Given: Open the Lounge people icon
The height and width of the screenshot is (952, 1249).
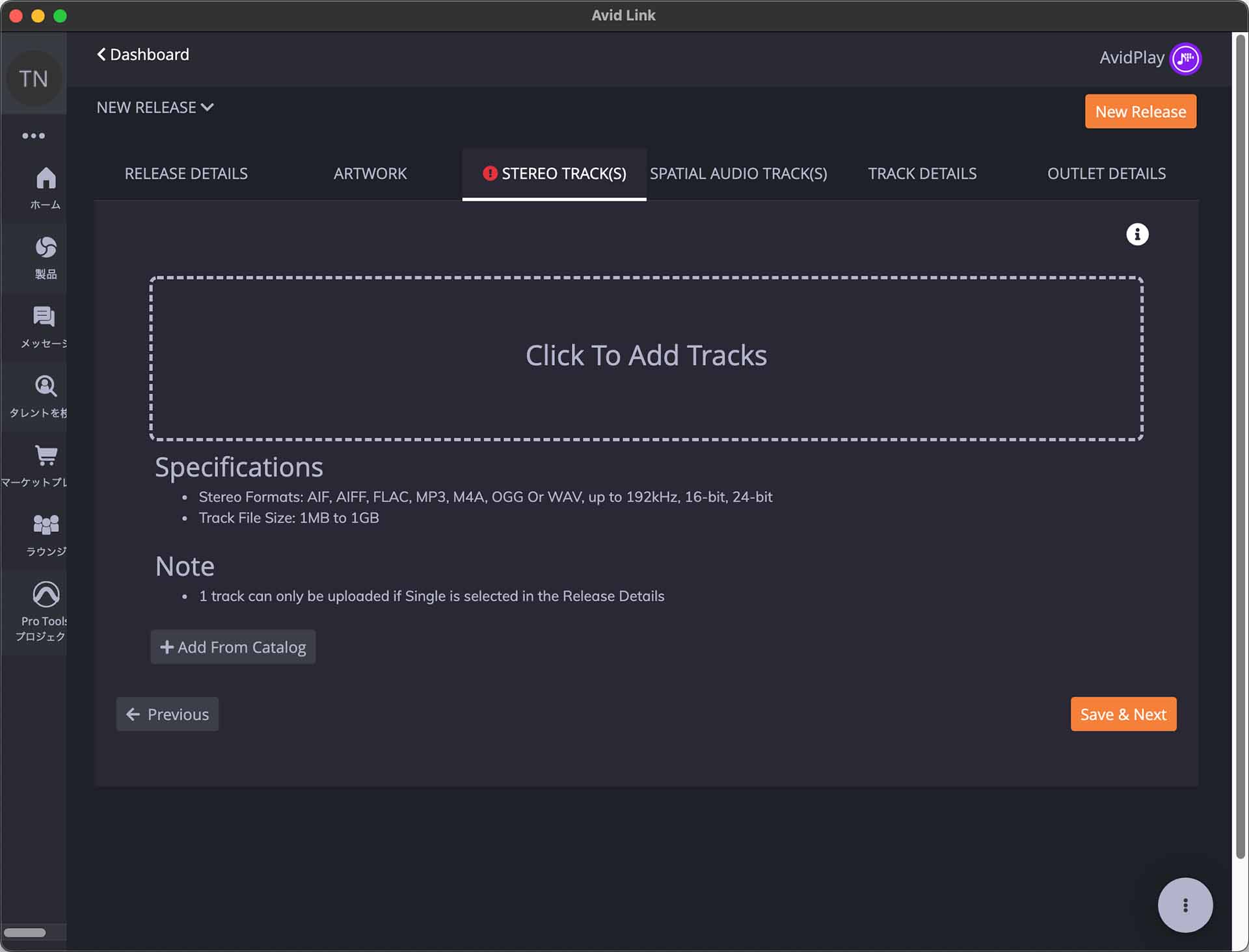Looking at the screenshot, I should 46,525.
